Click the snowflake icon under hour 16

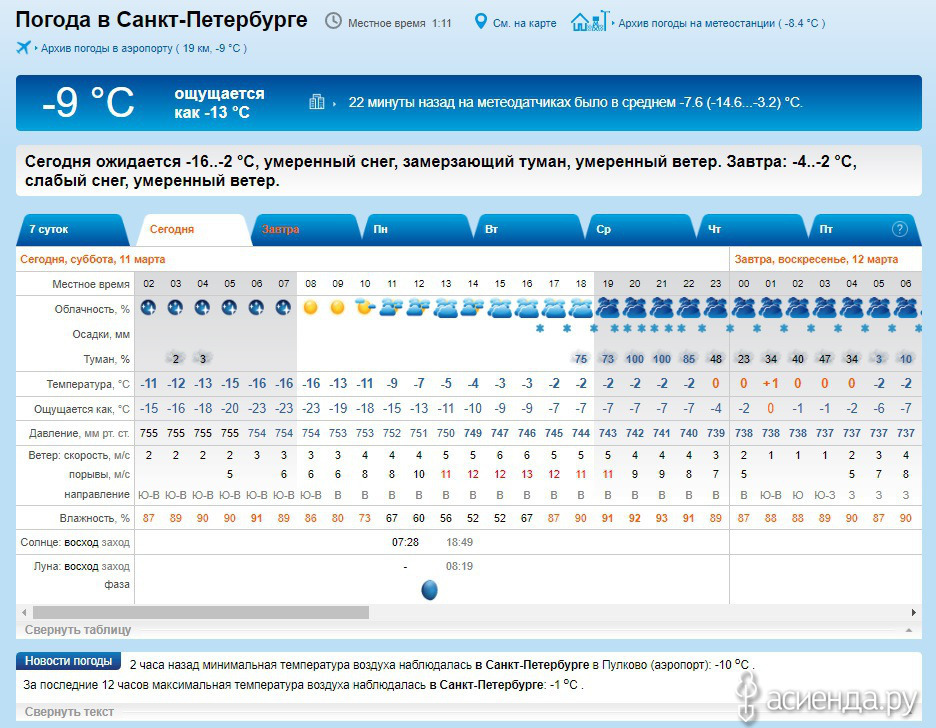540,328
